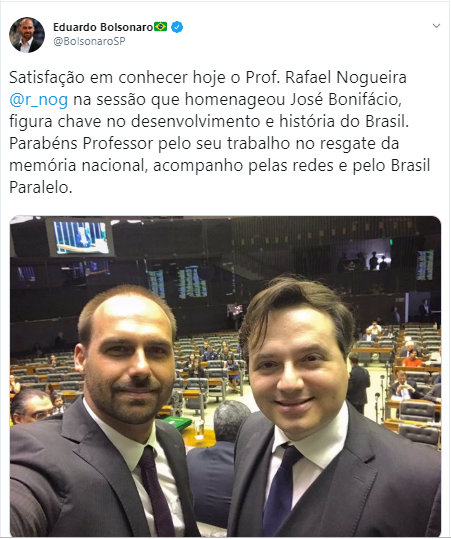Expand the tweet options chevron menu
The width and height of the screenshot is (451, 539).
(436, 26)
